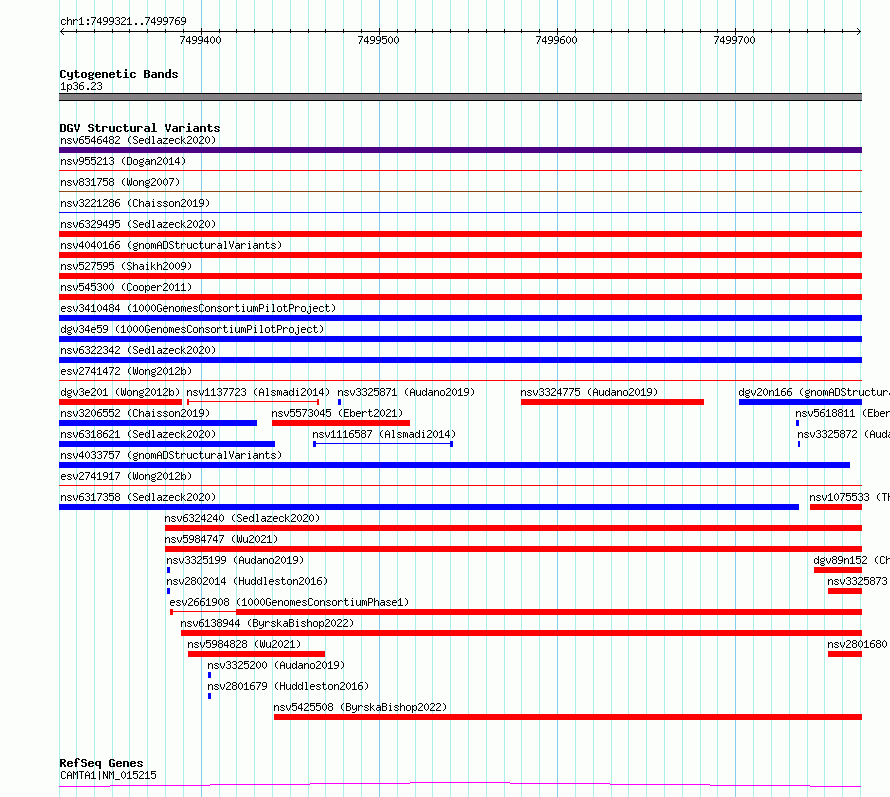Select nsv3325199 (Audano2019) label
Image resolution: width=890 pixels, height=797 pixels.
(x=235, y=560)
